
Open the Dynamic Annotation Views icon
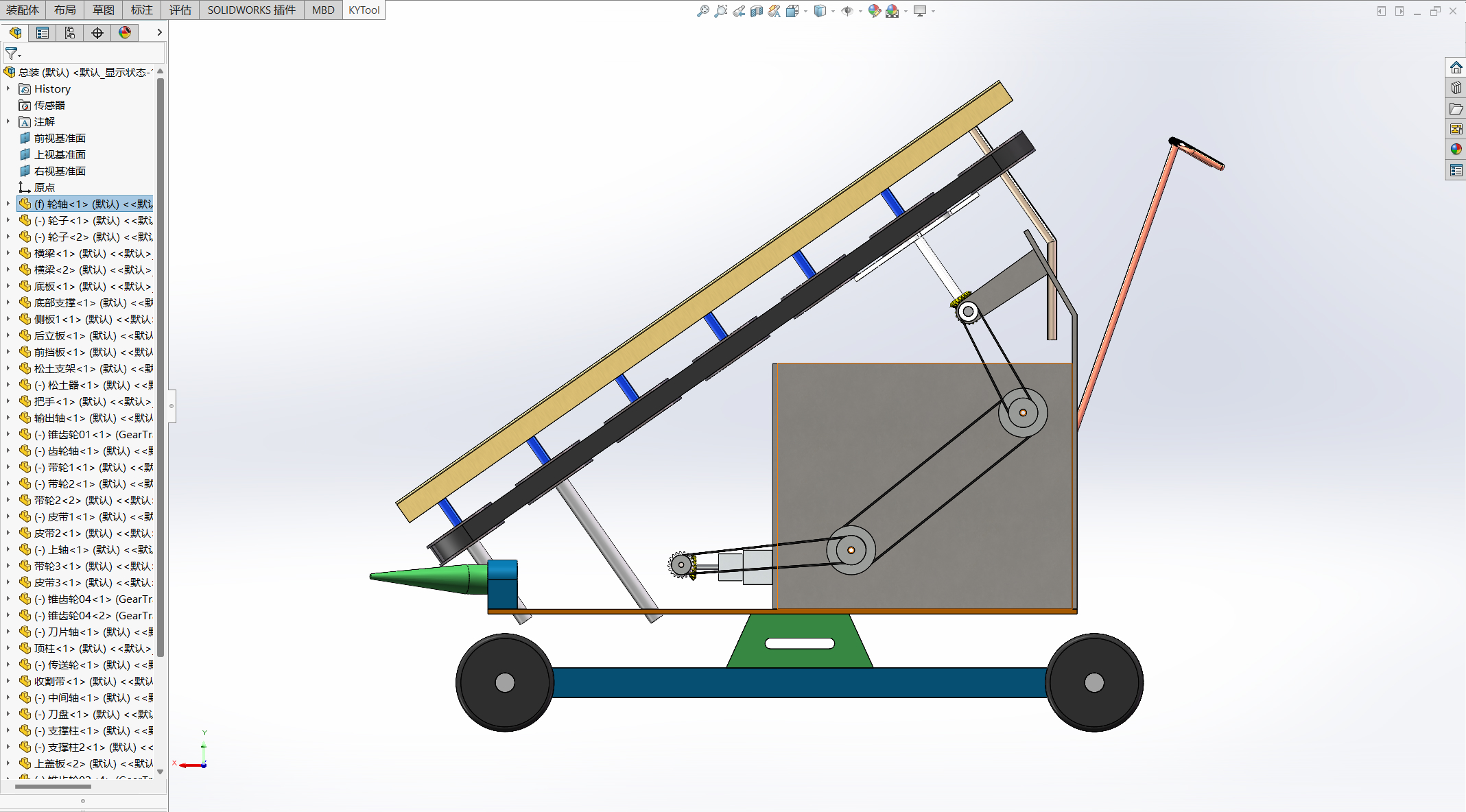click(x=775, y=11)
